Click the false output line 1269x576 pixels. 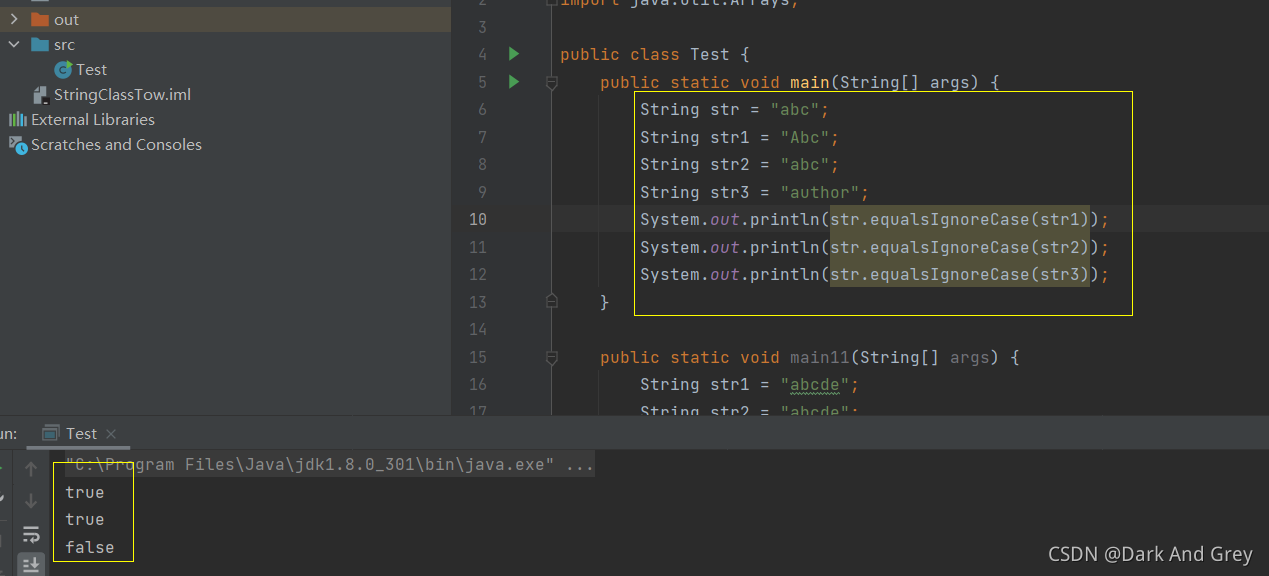90,547
